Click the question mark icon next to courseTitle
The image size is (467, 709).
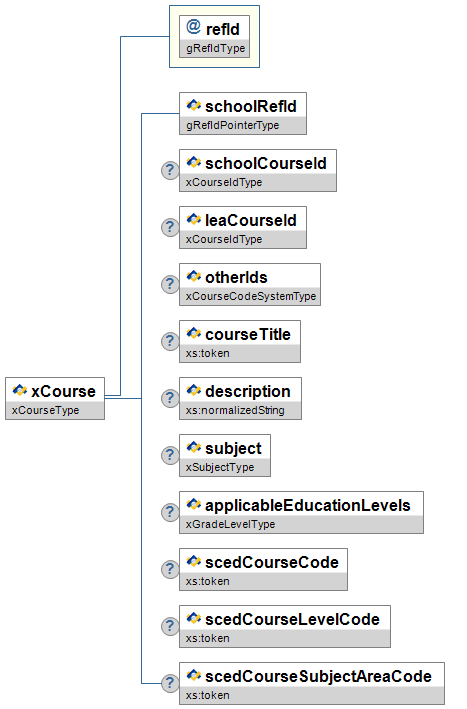point(170,341)
